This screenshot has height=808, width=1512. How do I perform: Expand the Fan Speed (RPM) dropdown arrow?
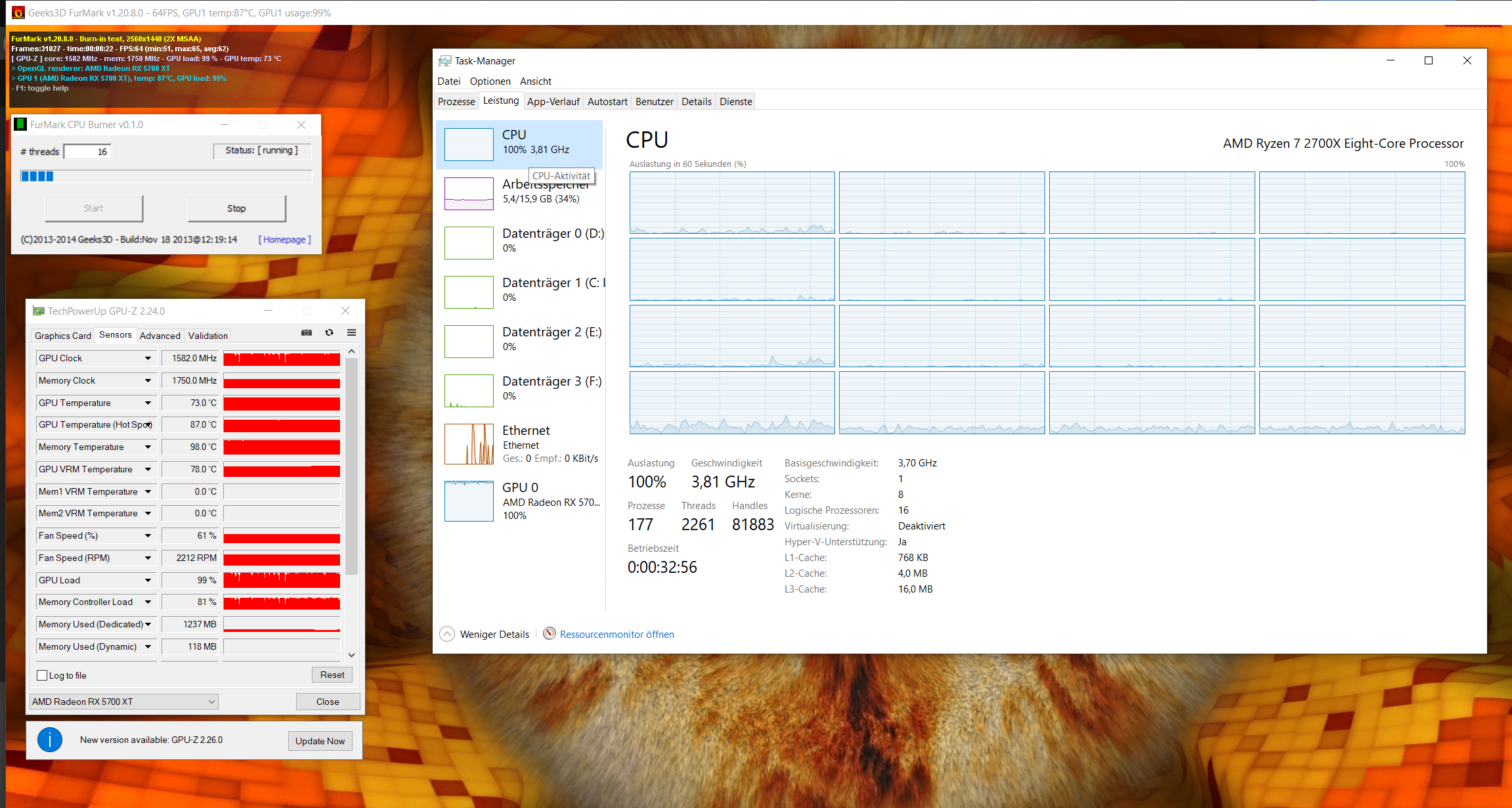[x=148, y=558]
